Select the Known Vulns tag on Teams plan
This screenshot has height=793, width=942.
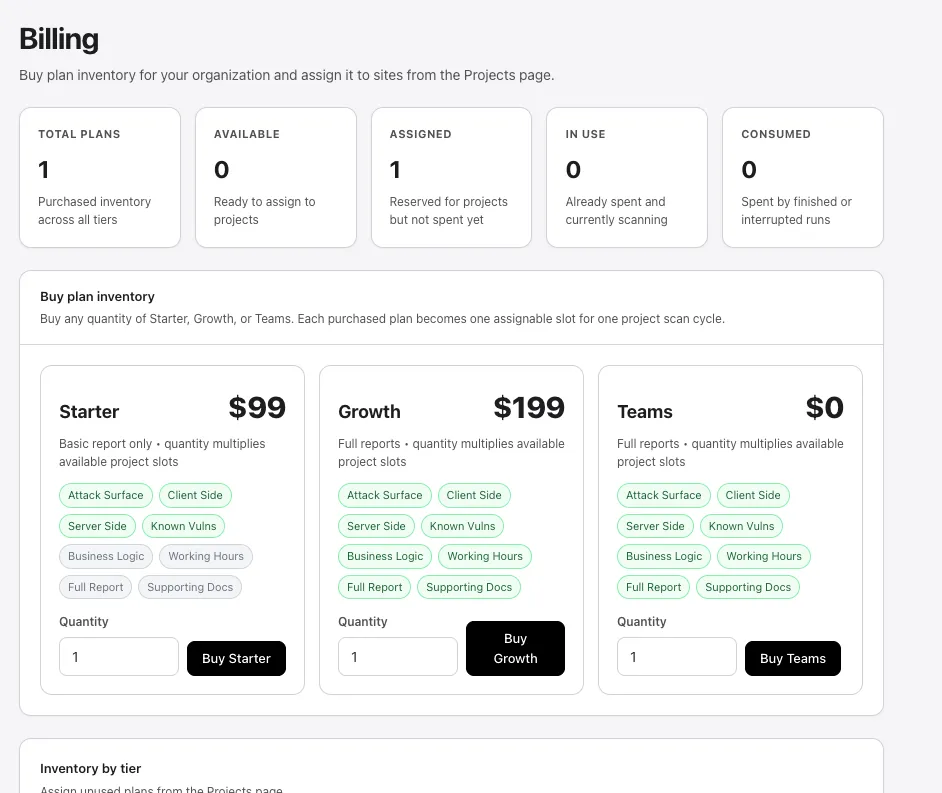pyautogui.click(x=741, y=526)
